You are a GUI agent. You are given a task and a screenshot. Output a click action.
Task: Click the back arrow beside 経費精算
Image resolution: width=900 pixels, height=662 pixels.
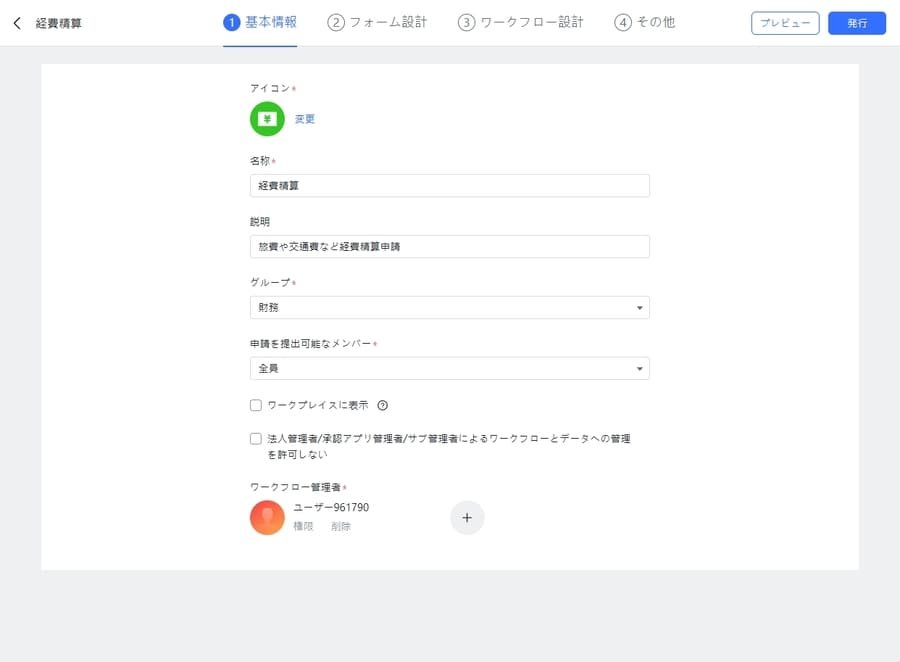tap(17, 22)
